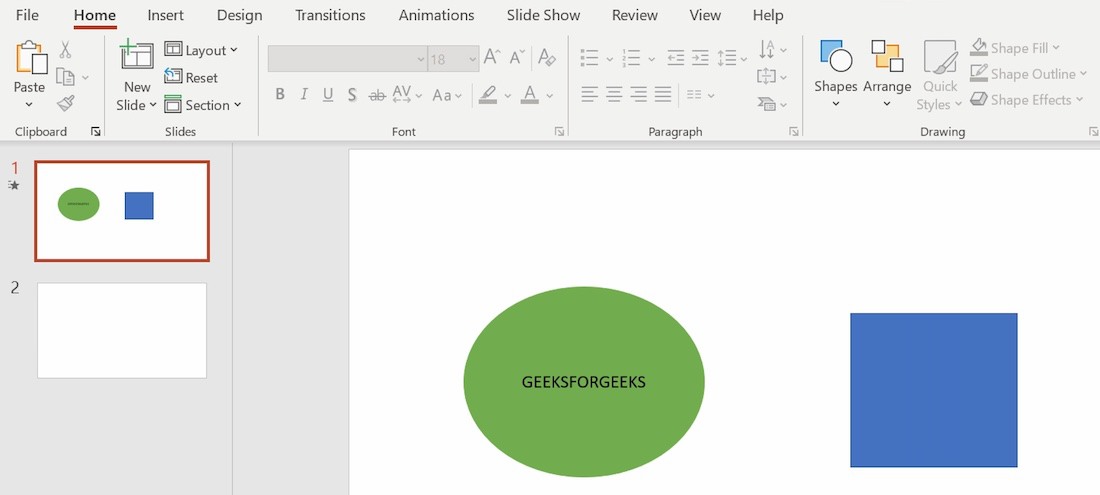Open the File tab
Image resolution: width=1100 pixels, height=495 pixels.
pyautogui.click(x=27, y=15)
